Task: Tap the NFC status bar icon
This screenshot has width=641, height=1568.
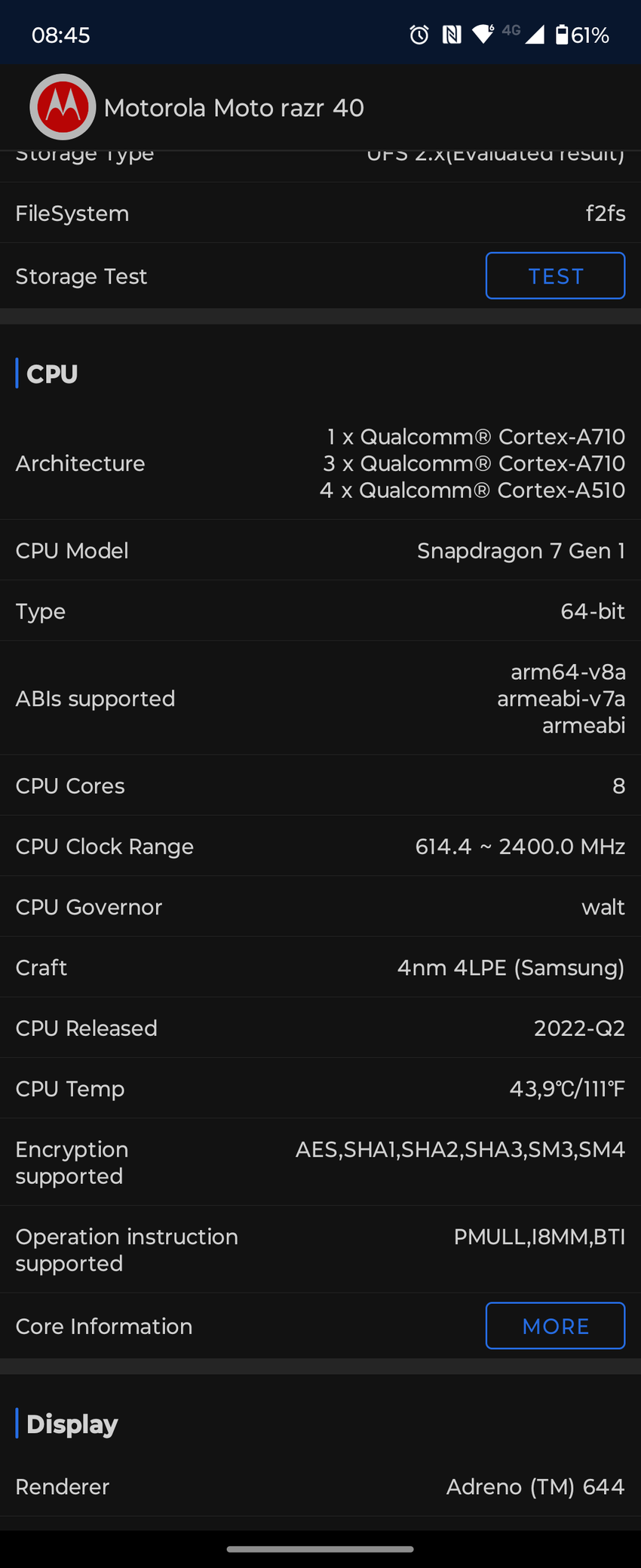Action: (x=452, y=35)
